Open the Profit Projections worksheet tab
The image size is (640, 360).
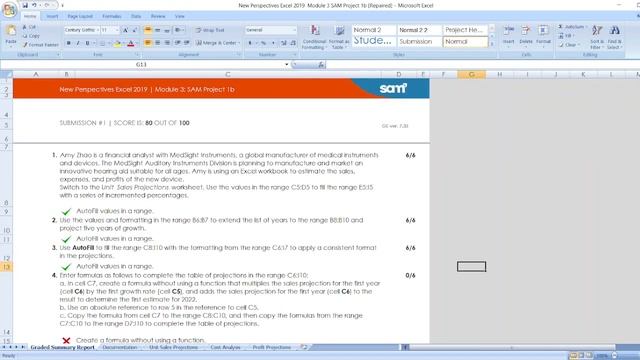[272, 347]
